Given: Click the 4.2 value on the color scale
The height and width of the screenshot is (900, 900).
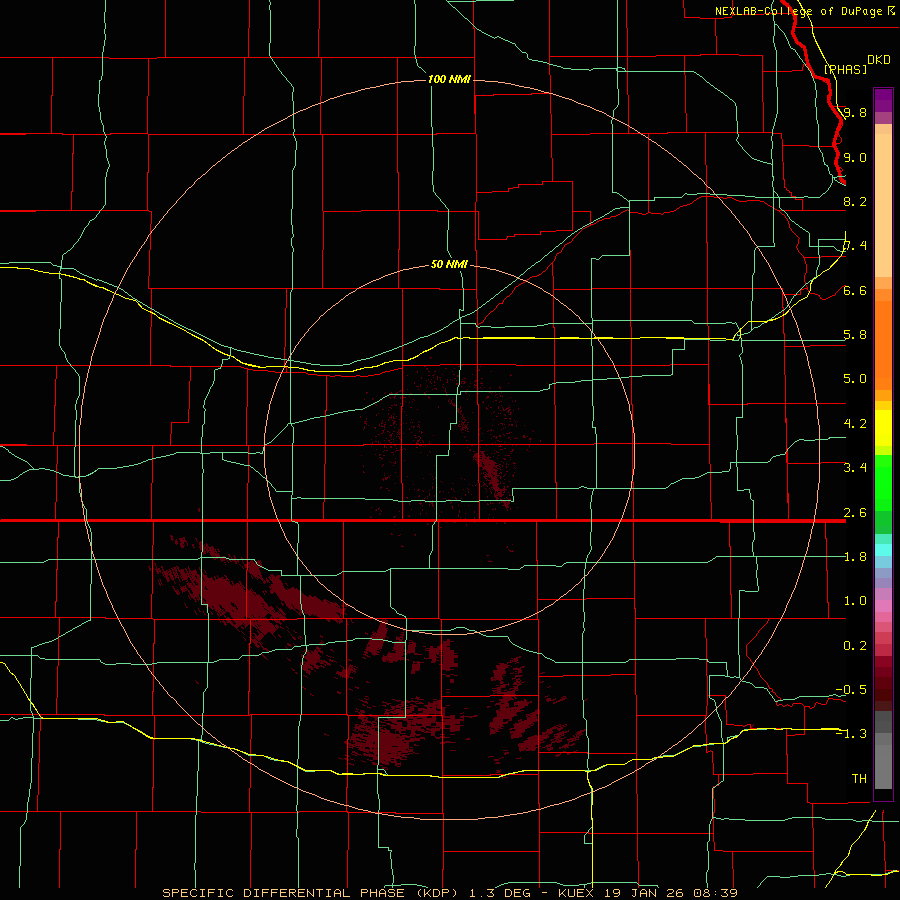Looking at the screenshot, I should click(855, 424).
